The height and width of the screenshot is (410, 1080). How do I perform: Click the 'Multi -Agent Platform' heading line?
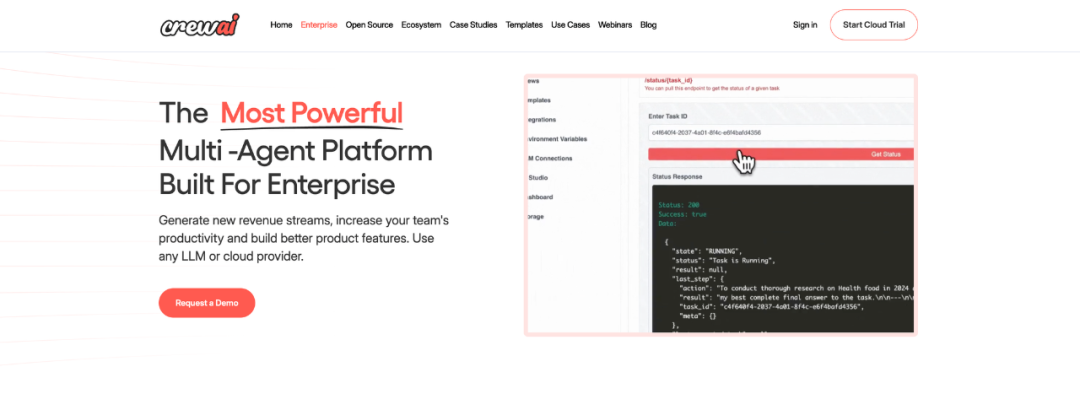pos(295,150)
